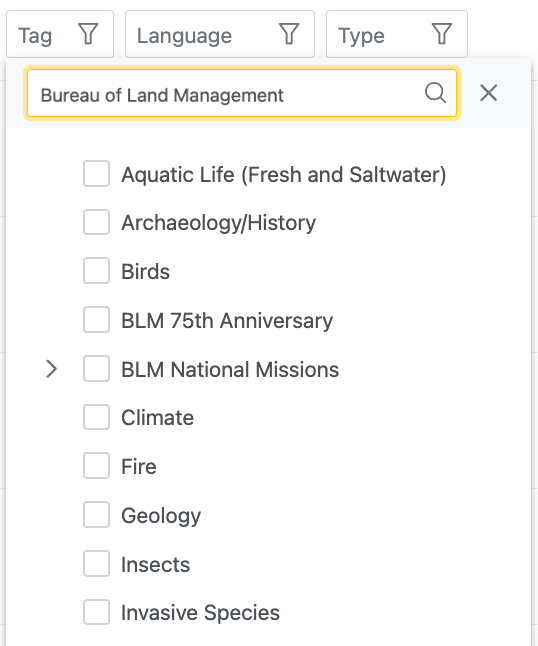Open the Language filter dropdown
538x646 pixels.
tap(220, 34)
